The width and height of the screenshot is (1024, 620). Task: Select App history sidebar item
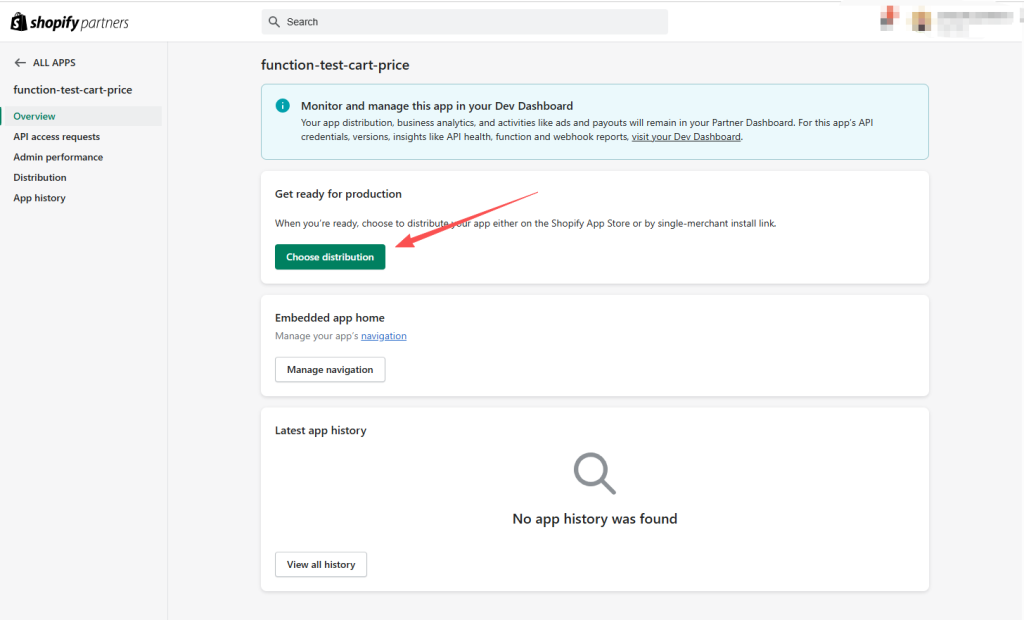(x=39, y=198)
